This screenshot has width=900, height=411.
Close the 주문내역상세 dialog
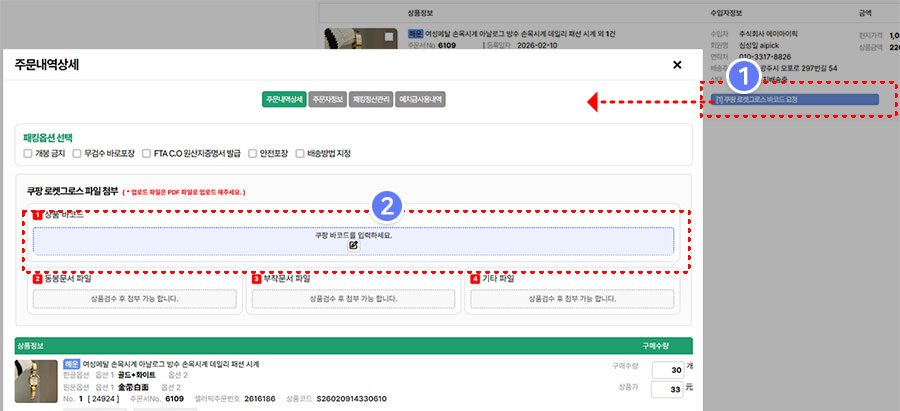677,65
